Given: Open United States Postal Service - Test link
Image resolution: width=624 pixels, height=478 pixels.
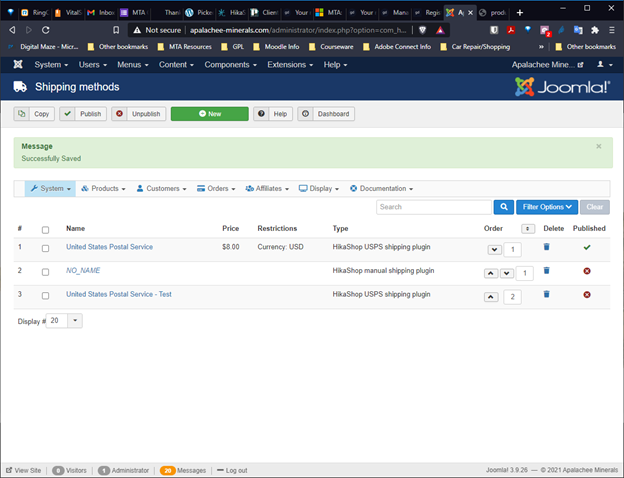Looking at the screenshot, I should pos(119,294).
